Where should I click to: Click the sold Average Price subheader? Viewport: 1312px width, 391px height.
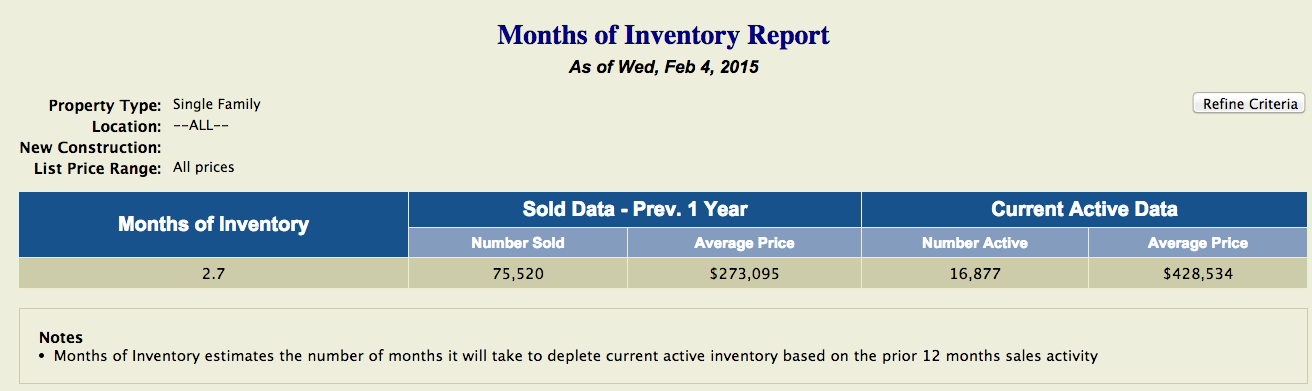pos(744,243)
